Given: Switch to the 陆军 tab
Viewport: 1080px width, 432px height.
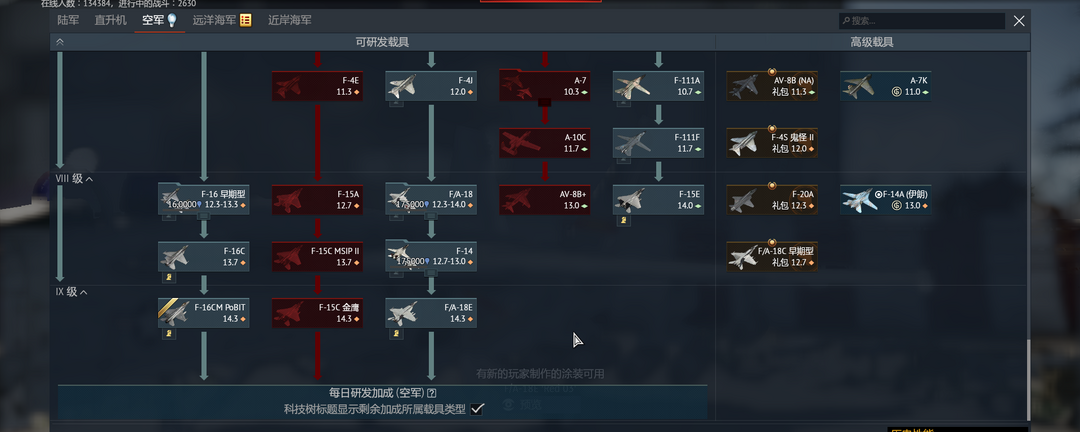Looking at the screenshot, I should pyautogui.click(x=69, y=21).
